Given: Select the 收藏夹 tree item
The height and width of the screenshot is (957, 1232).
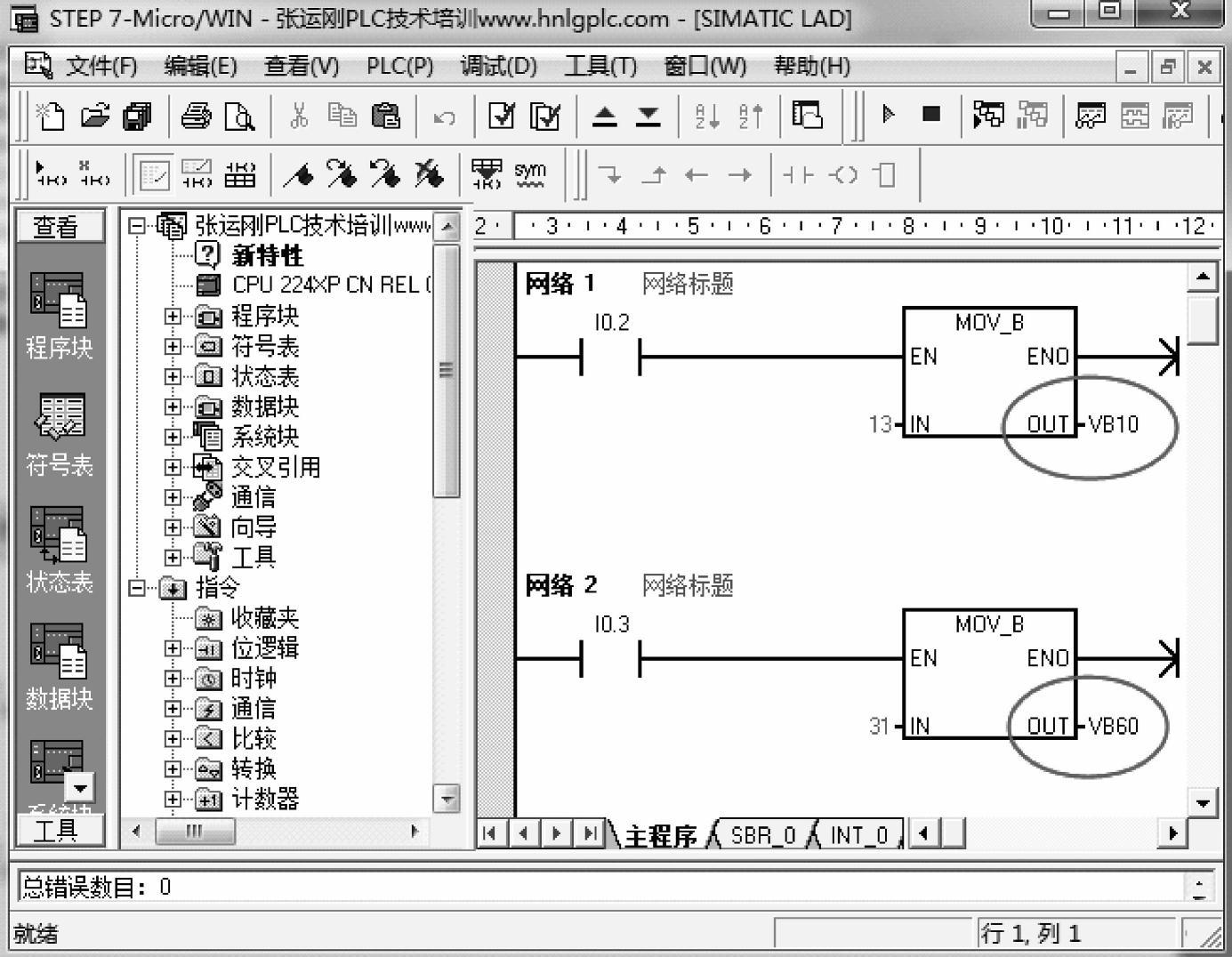Looking at the screenshot, I should click(264, 618).
